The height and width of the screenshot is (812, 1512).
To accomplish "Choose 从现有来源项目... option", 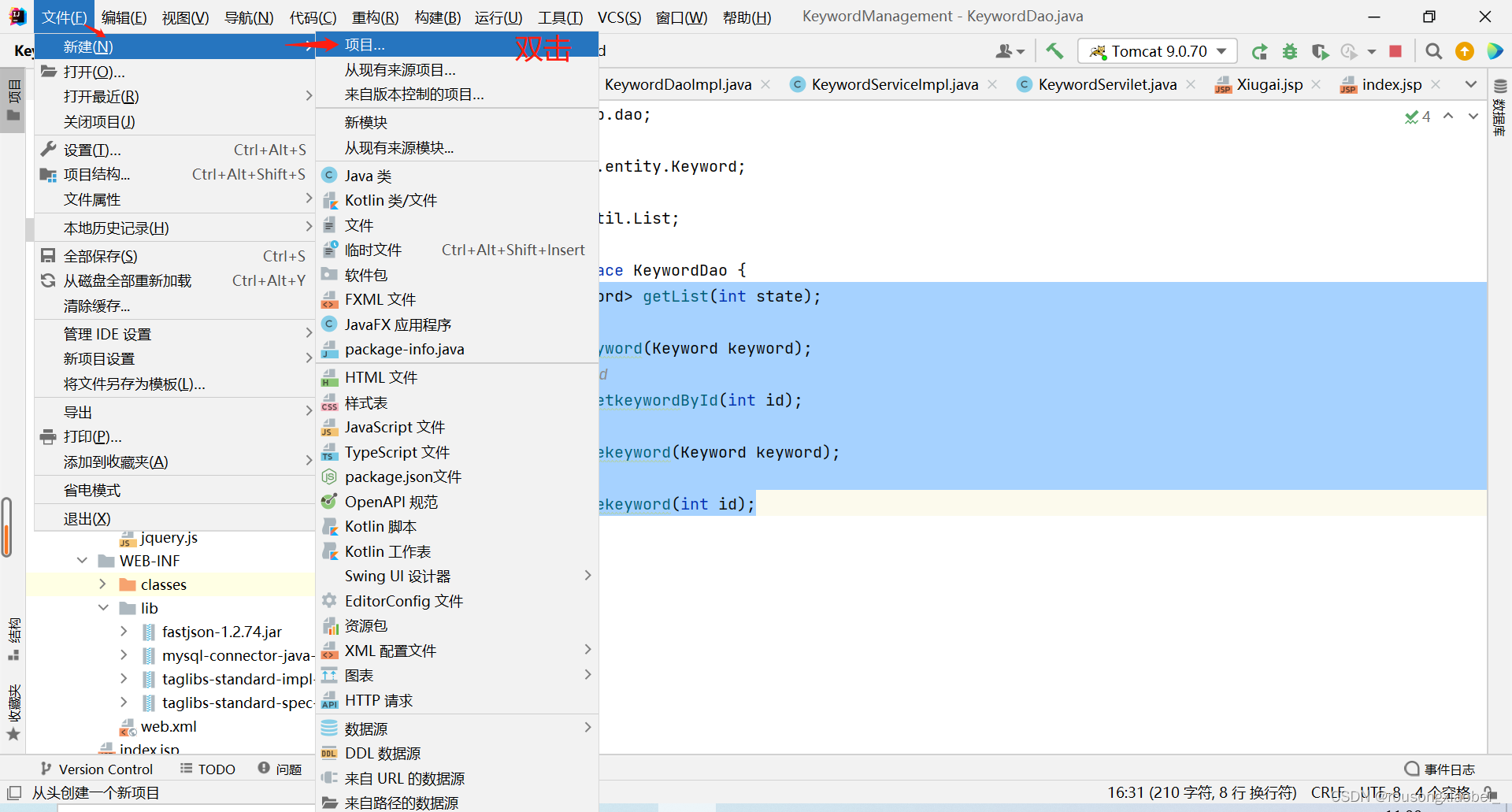I will point(457,70).
